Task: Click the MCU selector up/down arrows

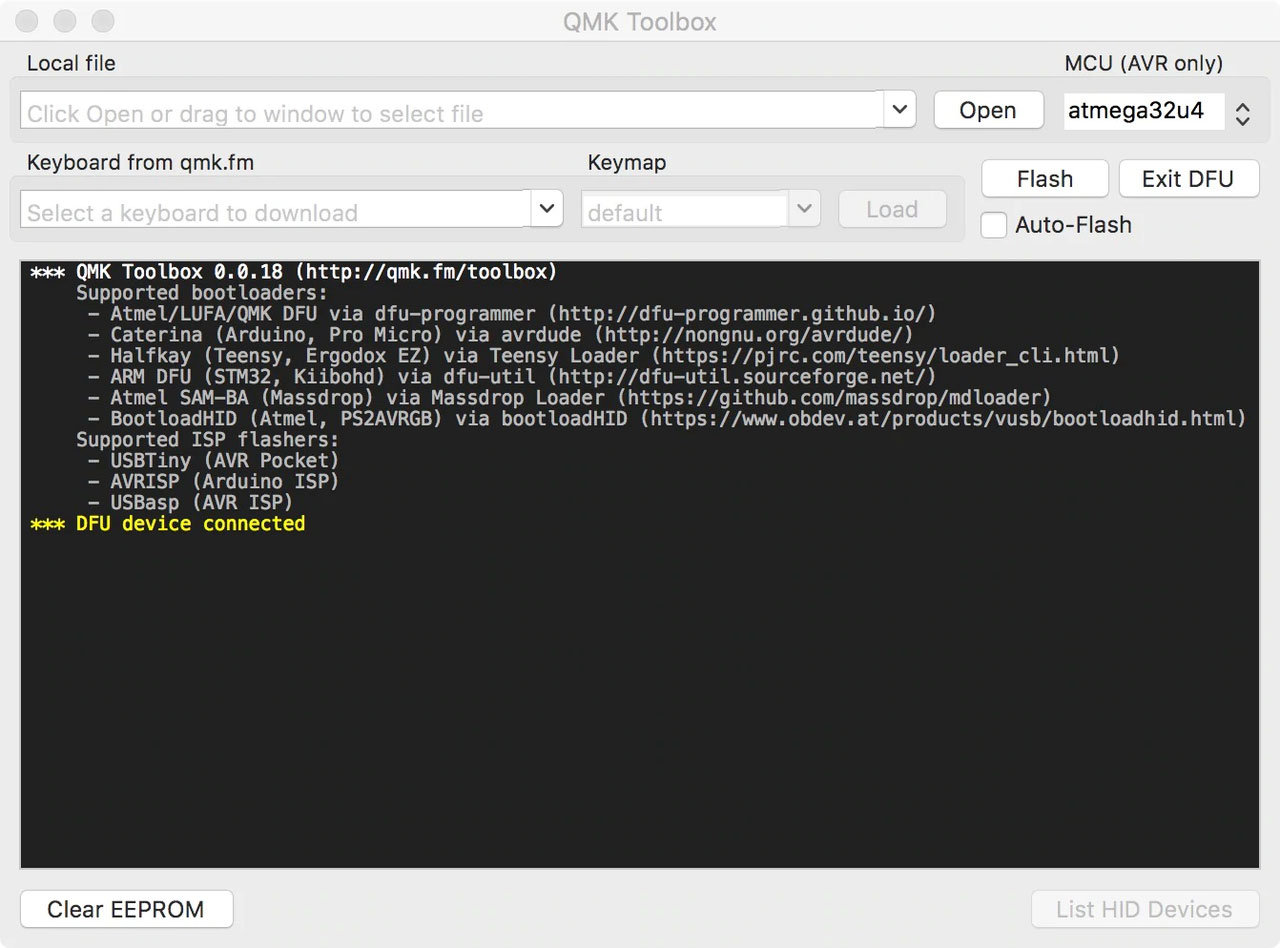Action: pos(1242,113)
